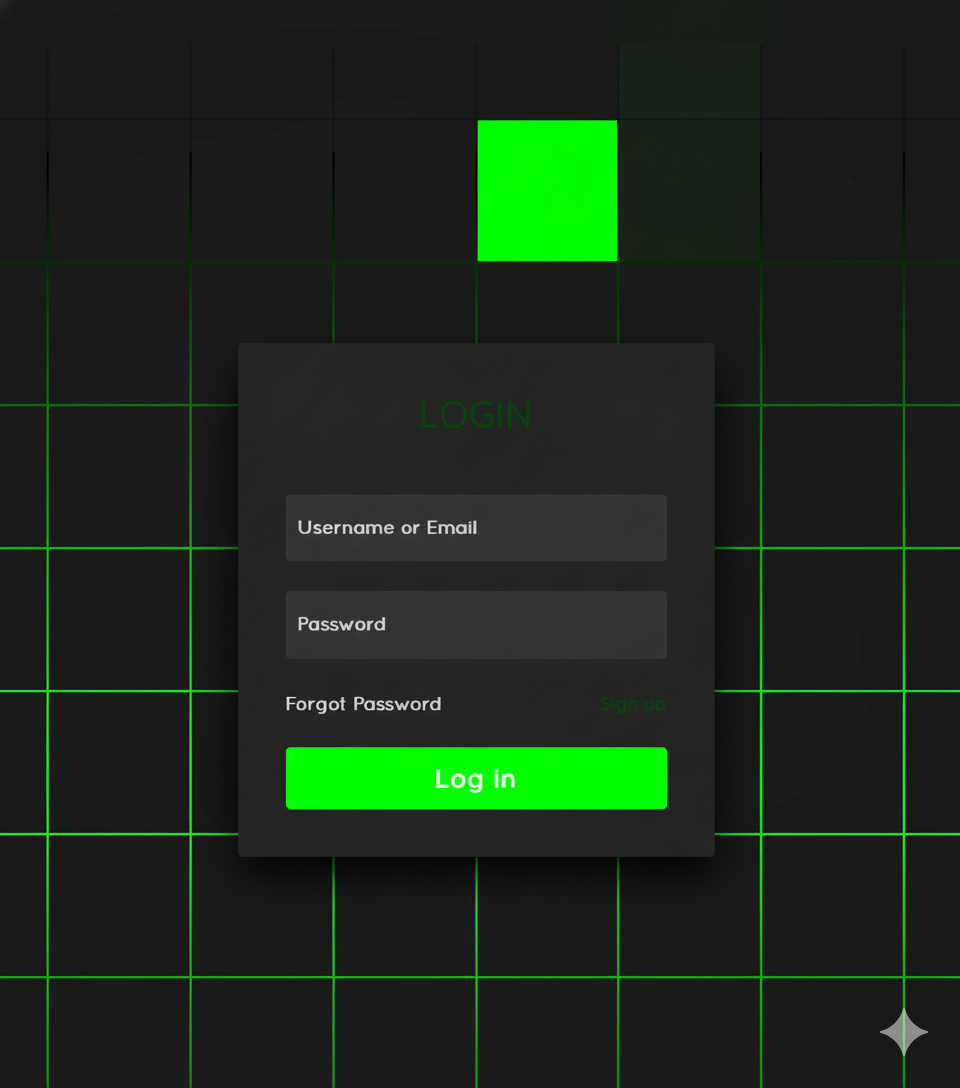Click the partial grid cell above the bright green square
This screenshot has width=960, height=1088.
[547, 80]
